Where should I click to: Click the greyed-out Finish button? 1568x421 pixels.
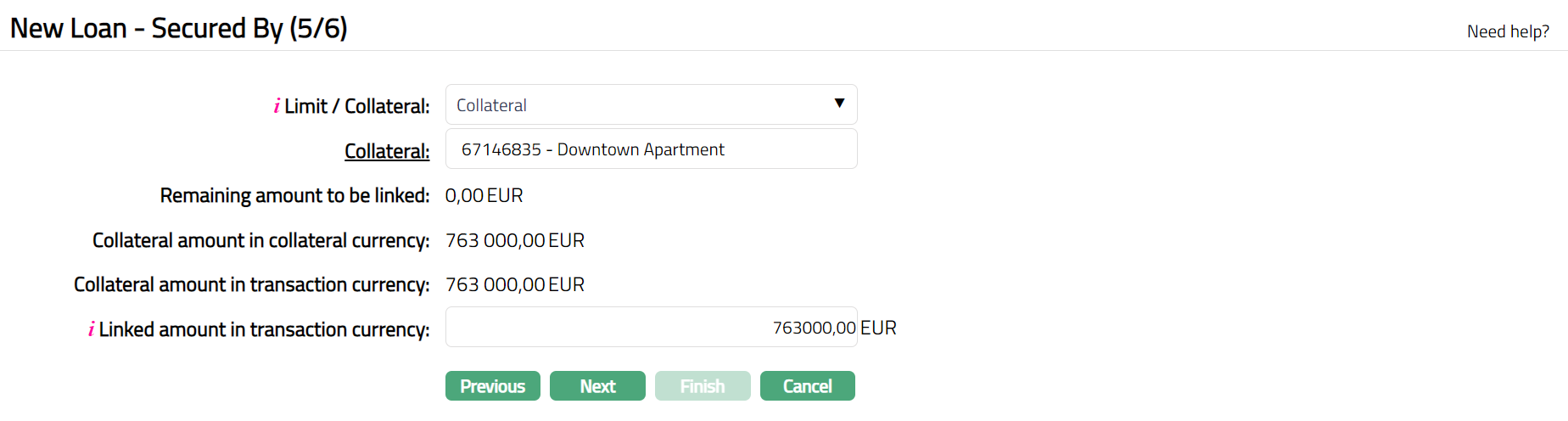tap(703, 386)
